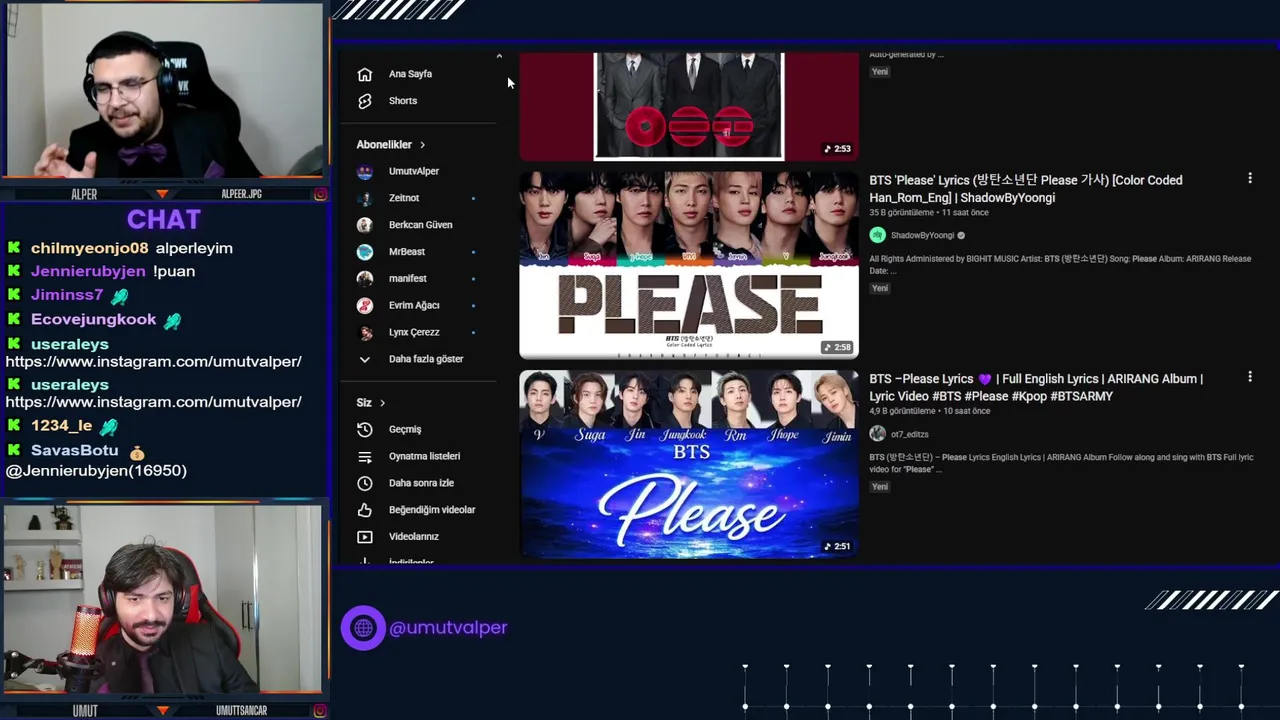This screenshot has height=720, width=1280.
Task: Click chat username SavasBotu
Action: coord(74,450)
